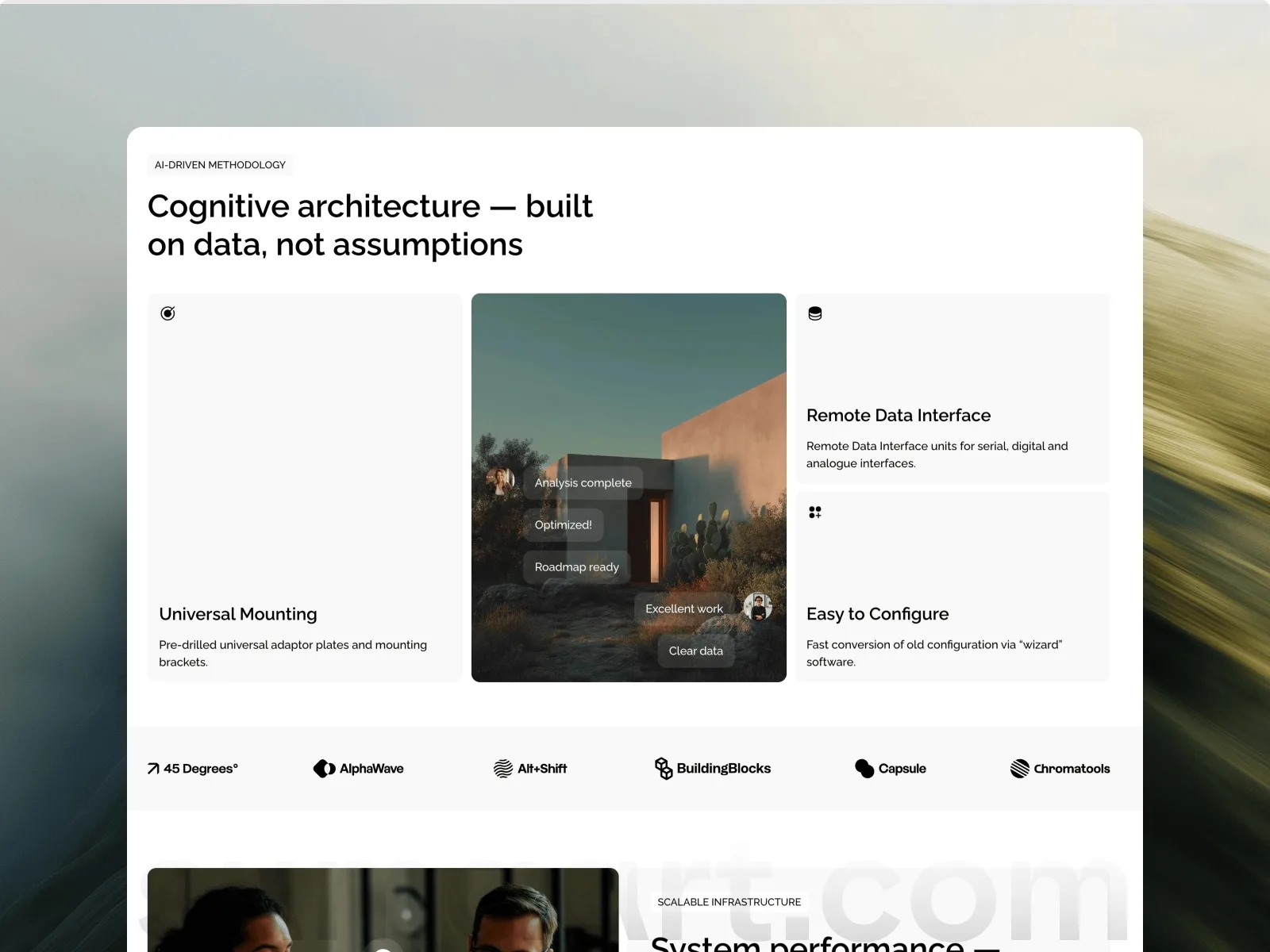Select the Clear data chat bubble
Image resolution: width=1270 pixels, height=952 pixels.
tap(696, 651)
